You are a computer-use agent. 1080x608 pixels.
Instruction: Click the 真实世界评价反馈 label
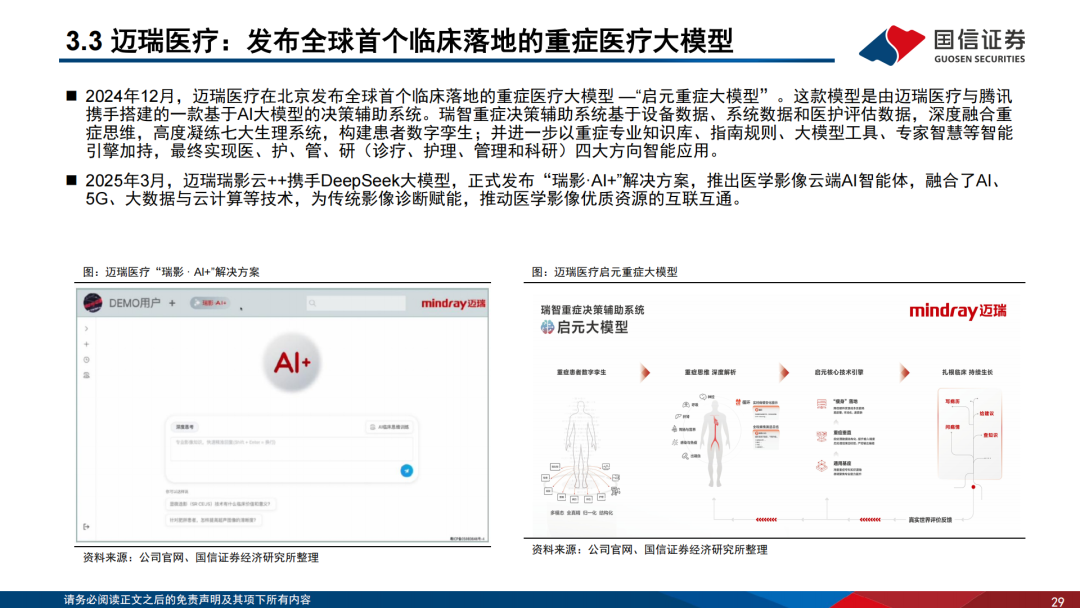930,520
